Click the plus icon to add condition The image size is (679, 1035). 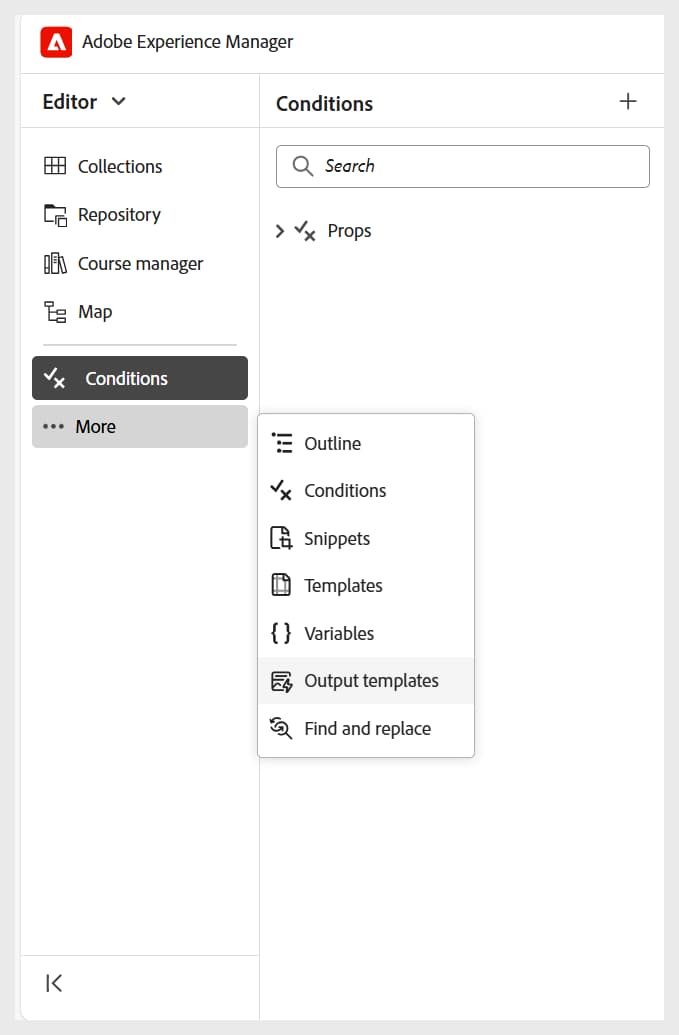628,101
